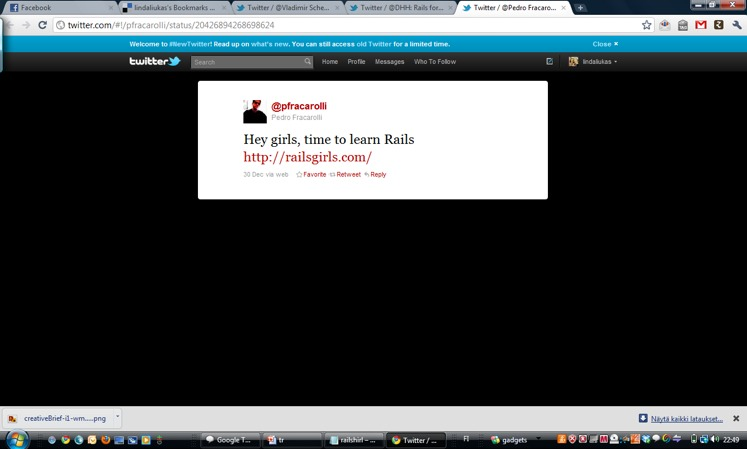
Task: Open the compose new tweet icon
Action: (x=549, y=61)
